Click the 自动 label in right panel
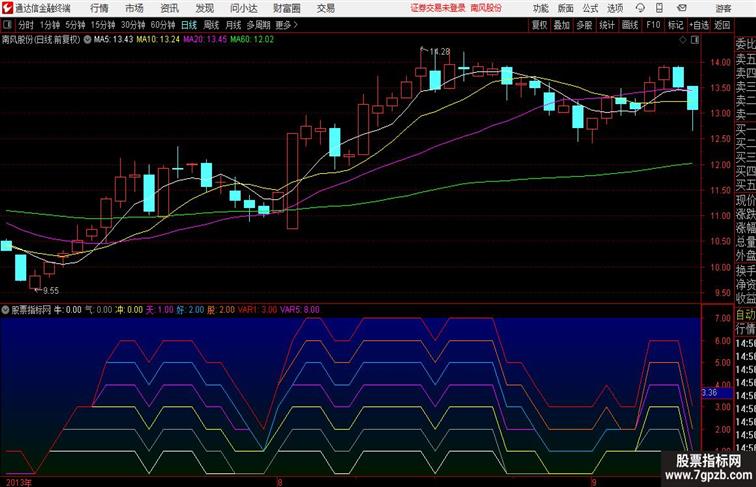756x487 pixels. 745,315
